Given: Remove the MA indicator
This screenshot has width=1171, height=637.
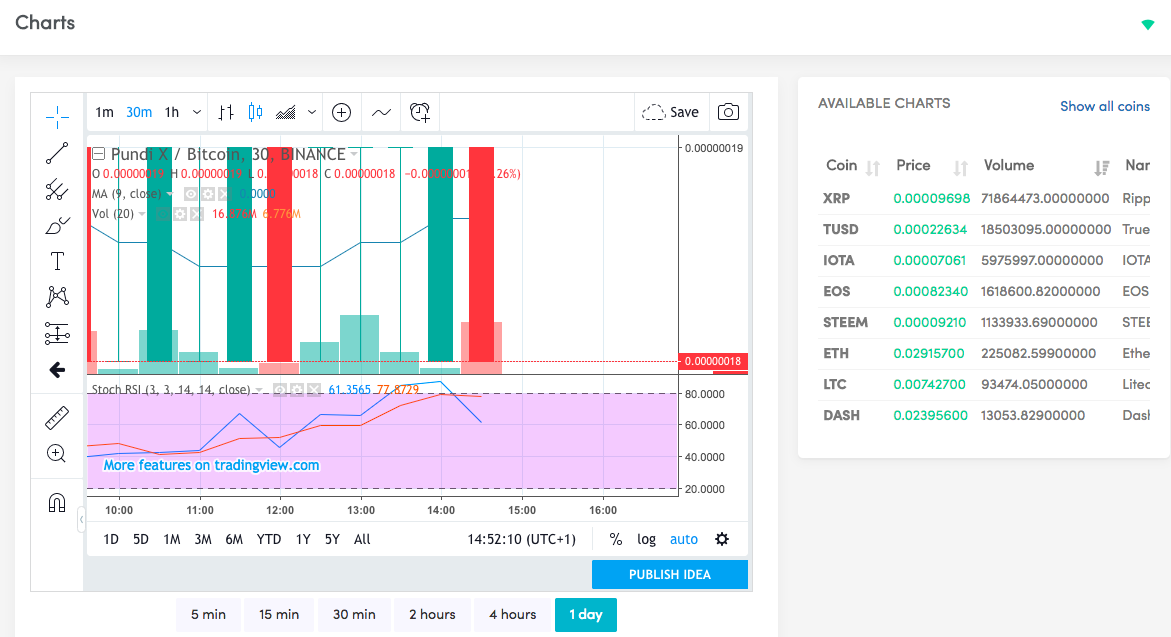Looking at the screenshot, I should coord(224,193).
